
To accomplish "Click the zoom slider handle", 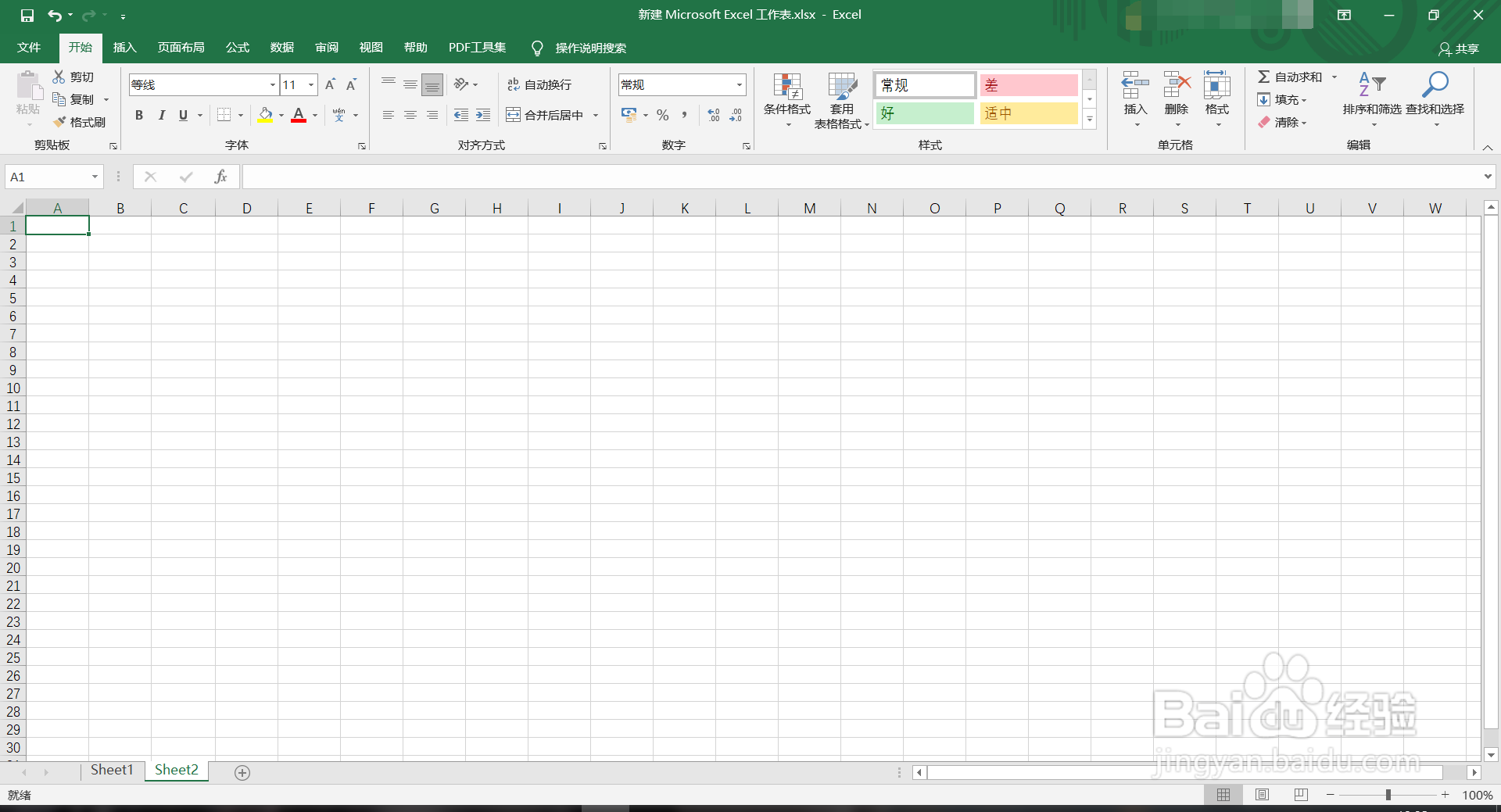I will [x=1388, y=795].
